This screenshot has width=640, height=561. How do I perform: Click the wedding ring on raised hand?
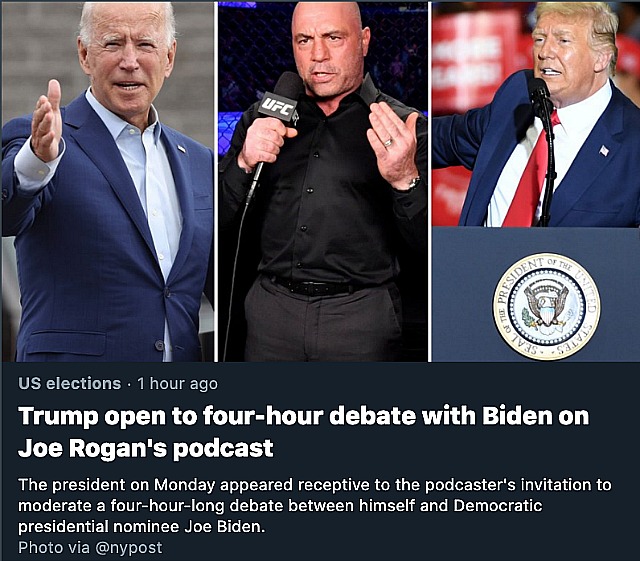click(388, 142)
